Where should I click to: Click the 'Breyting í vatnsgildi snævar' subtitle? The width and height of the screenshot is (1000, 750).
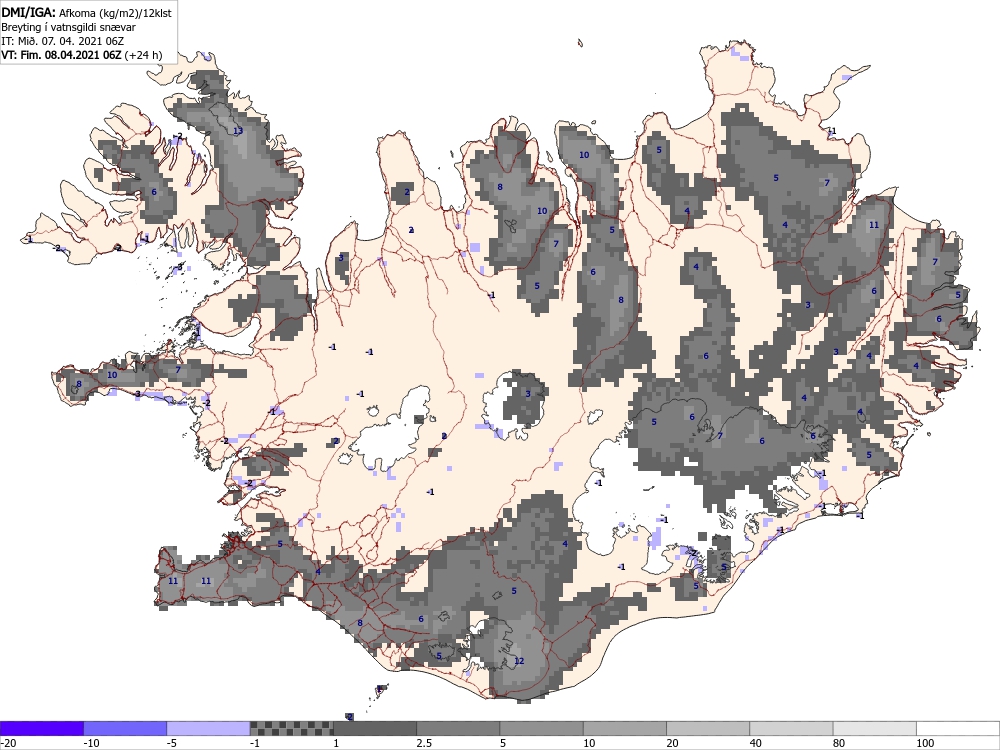[68, 27]
